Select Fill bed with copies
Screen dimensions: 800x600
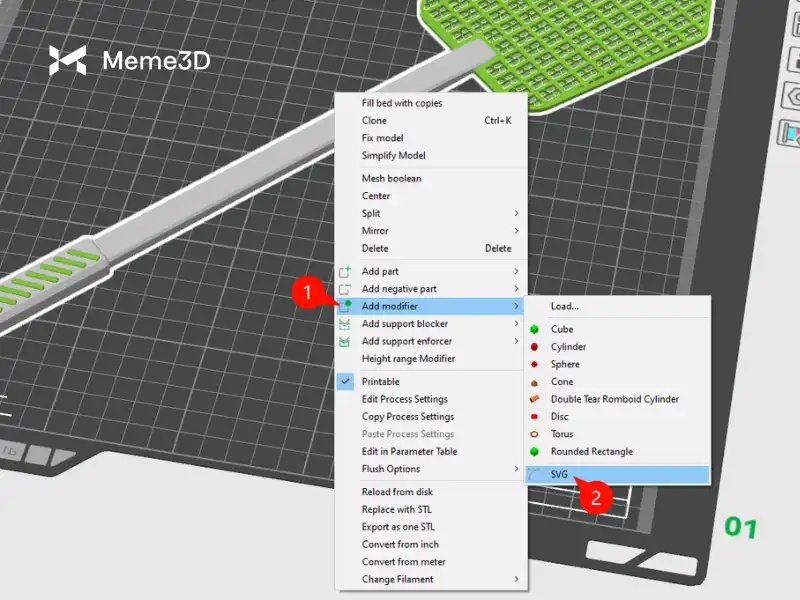coord(402,103)
